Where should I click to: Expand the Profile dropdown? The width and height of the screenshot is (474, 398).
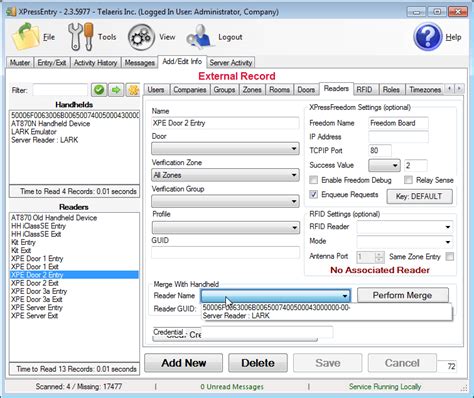click(225, 228)
